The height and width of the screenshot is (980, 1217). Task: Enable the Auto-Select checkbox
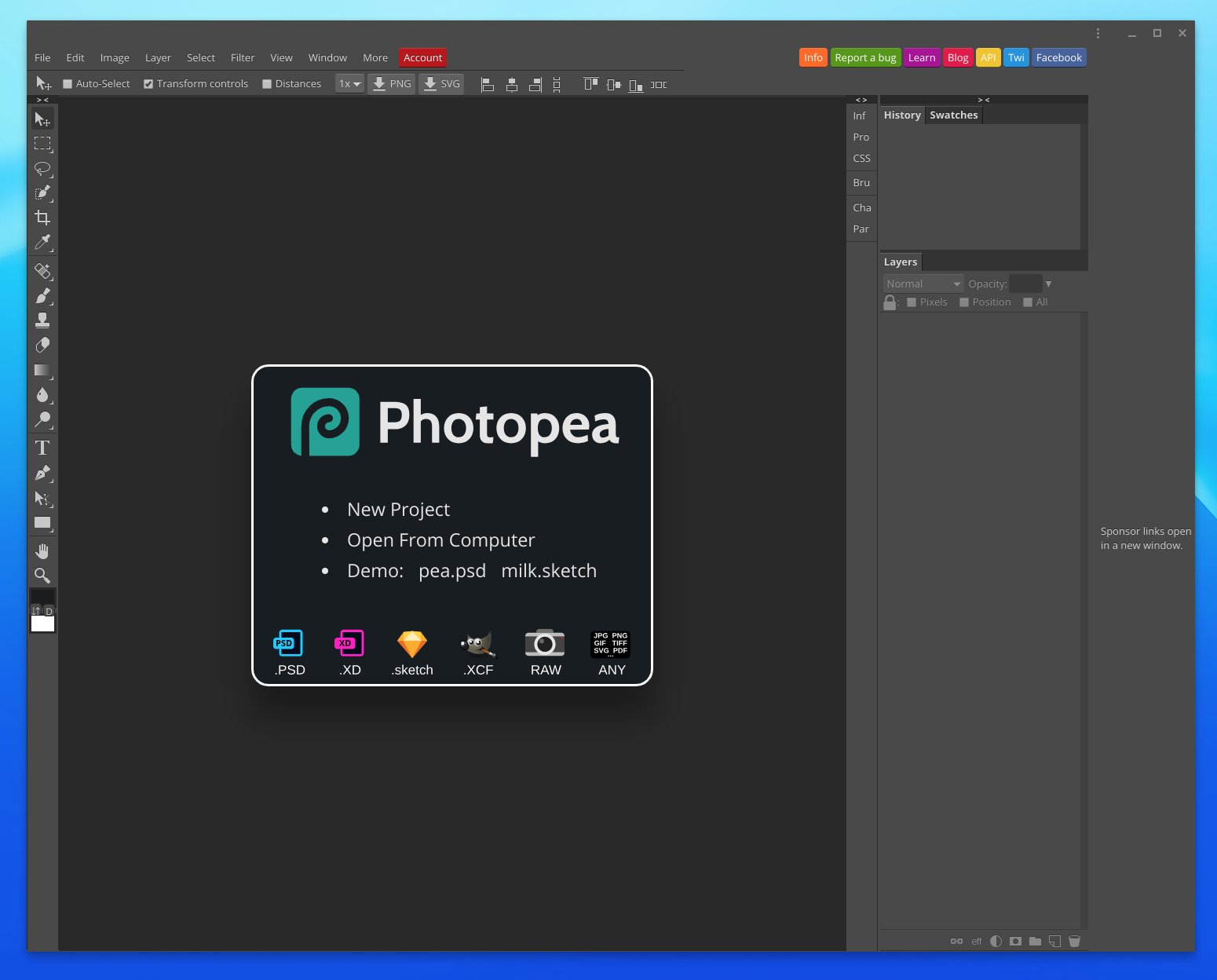(68, 84)
